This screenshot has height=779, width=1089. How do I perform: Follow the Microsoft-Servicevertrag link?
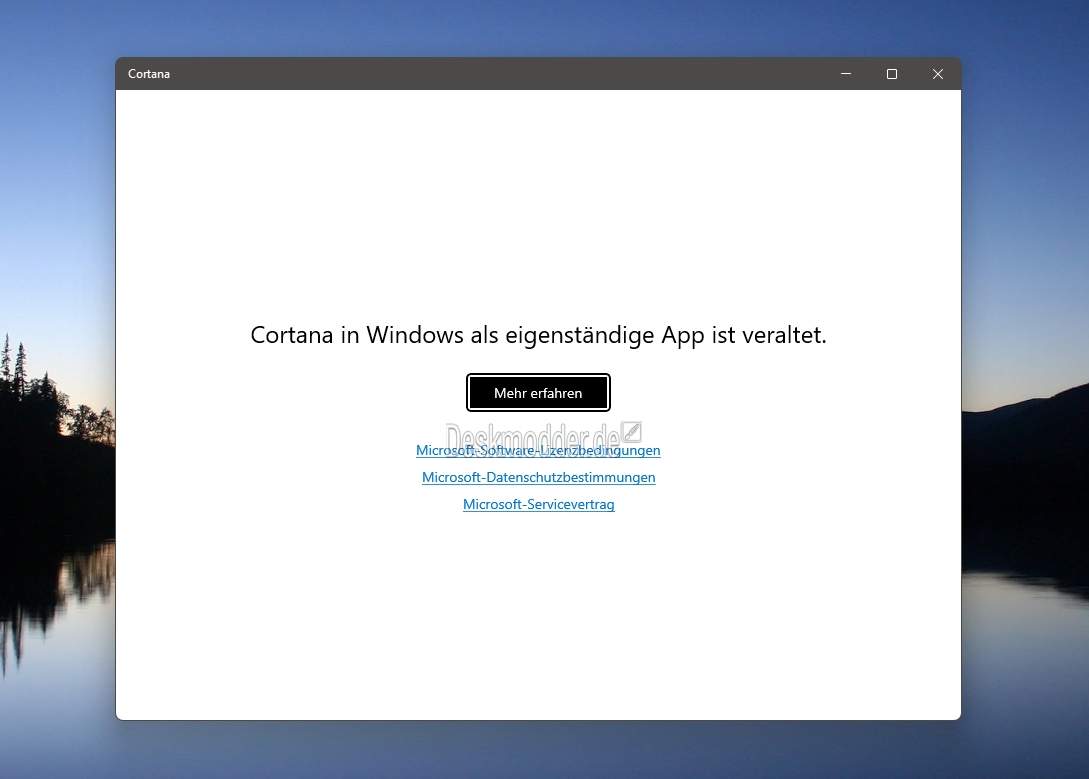538,505
